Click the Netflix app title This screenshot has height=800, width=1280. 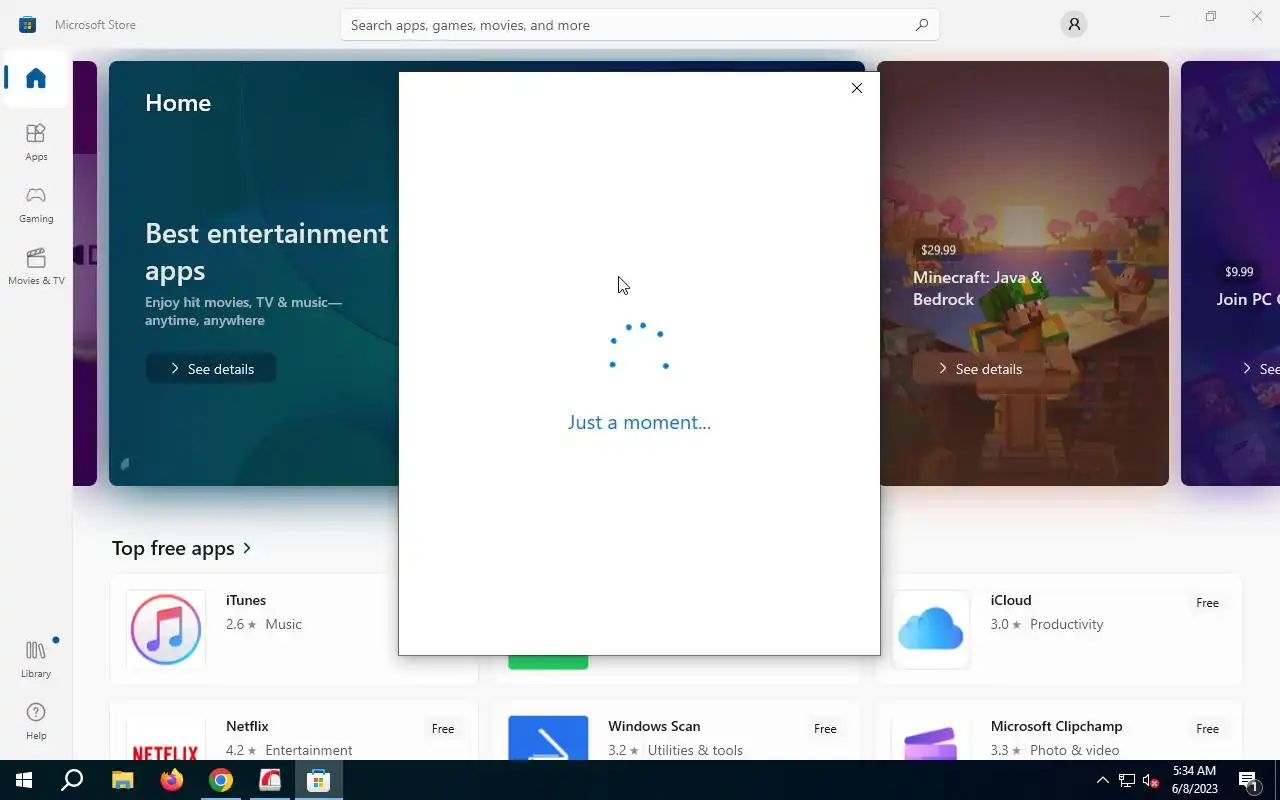pyautogui.click(x=247, y=726)
